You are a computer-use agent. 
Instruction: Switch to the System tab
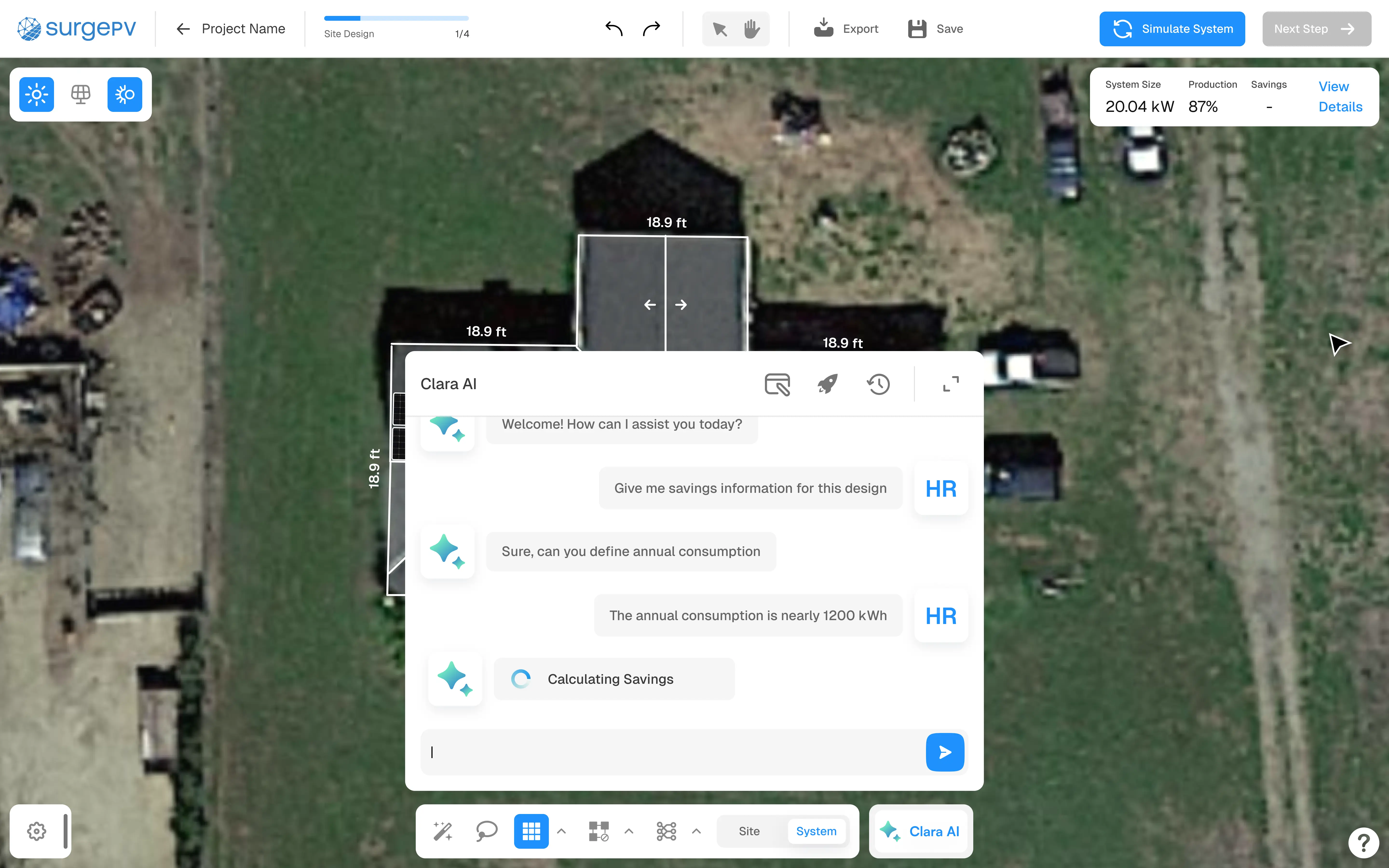coord(816,831)
